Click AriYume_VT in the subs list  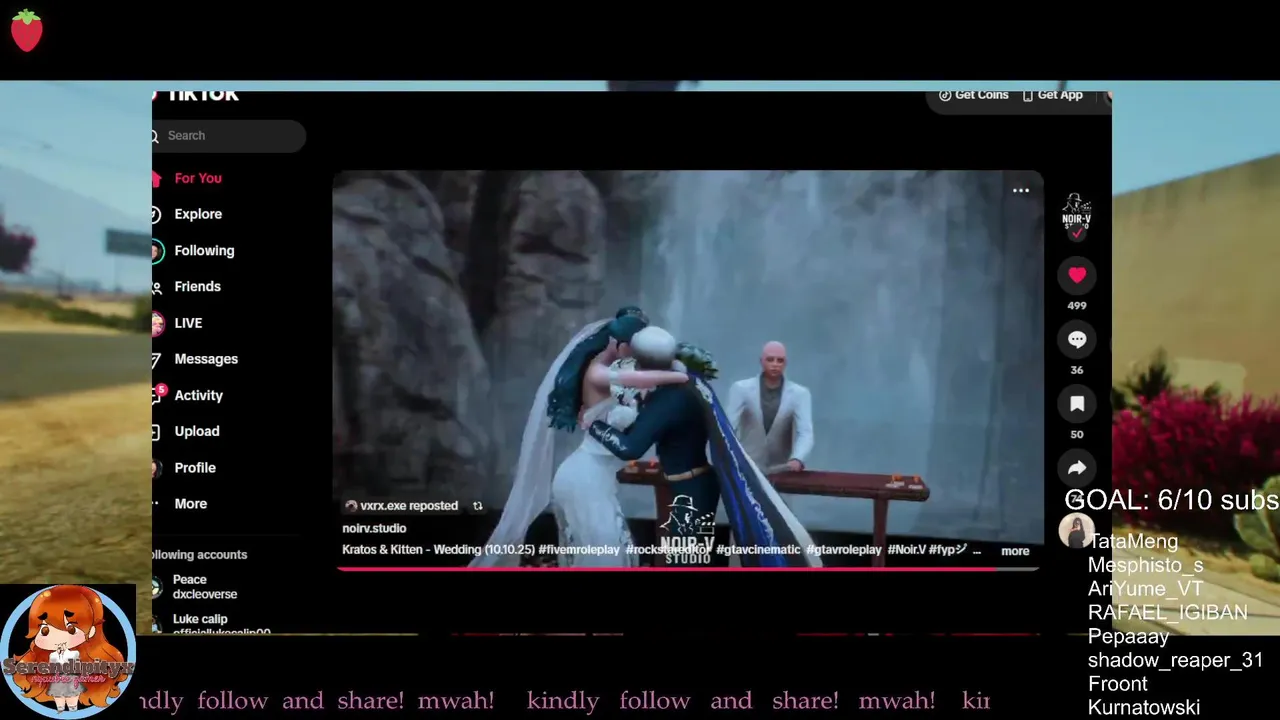tap(1145, 589)
